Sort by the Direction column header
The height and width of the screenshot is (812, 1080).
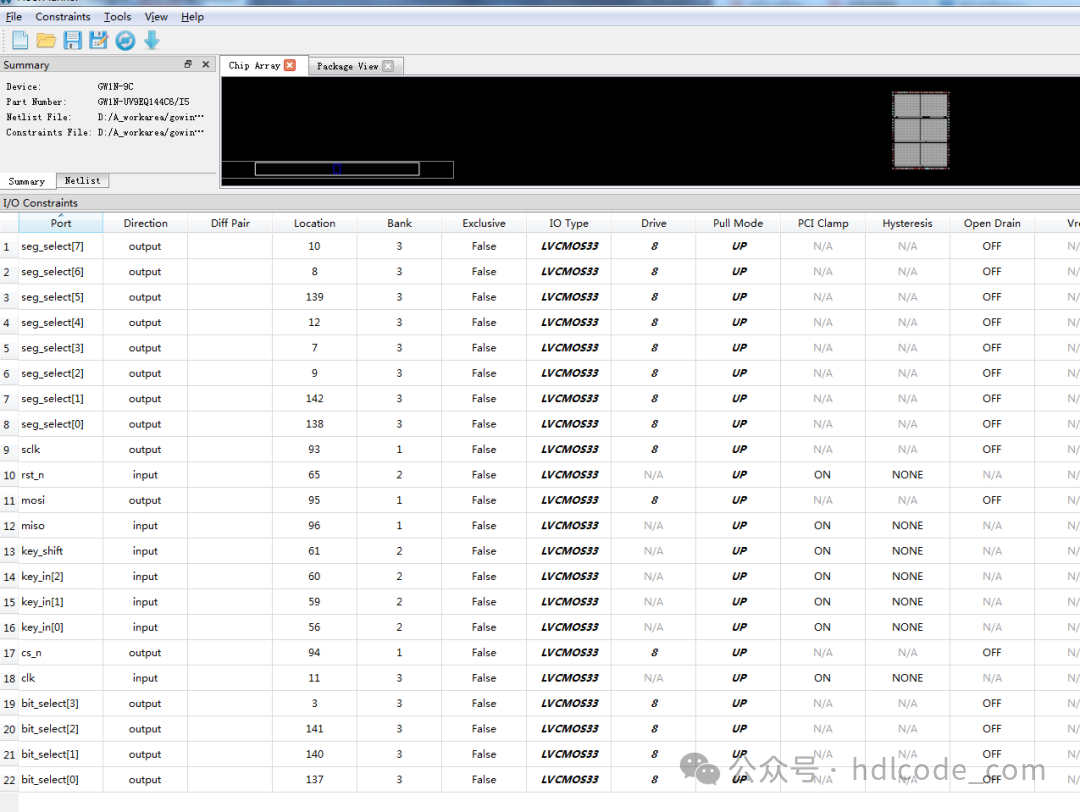click(x=145, y=223)
